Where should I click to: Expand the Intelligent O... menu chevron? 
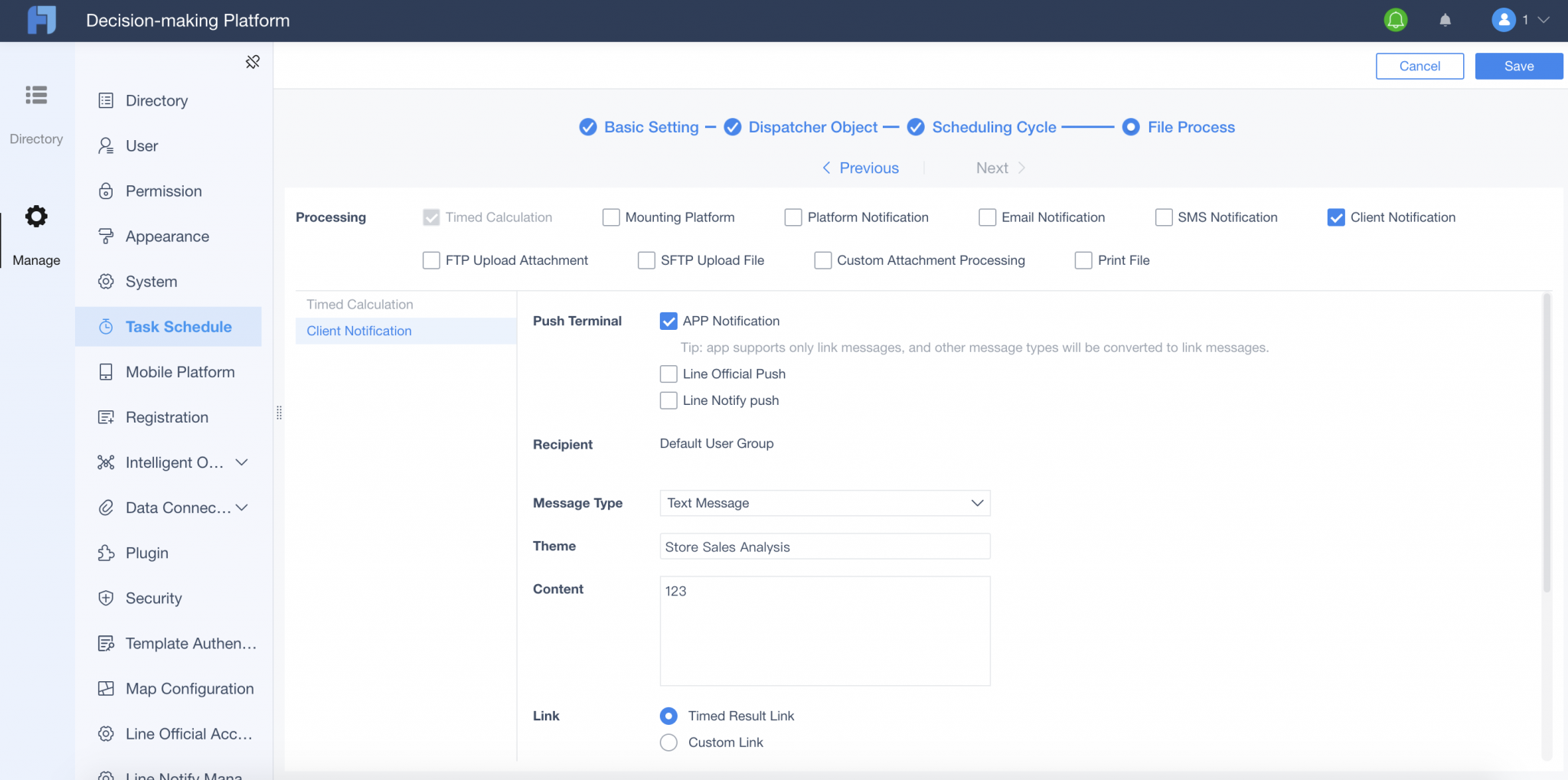pos(242,462)
